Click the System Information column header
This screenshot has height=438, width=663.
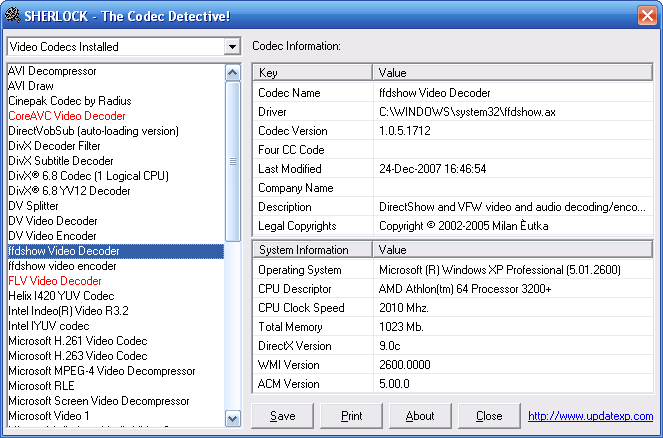click(x=312, y=250)
